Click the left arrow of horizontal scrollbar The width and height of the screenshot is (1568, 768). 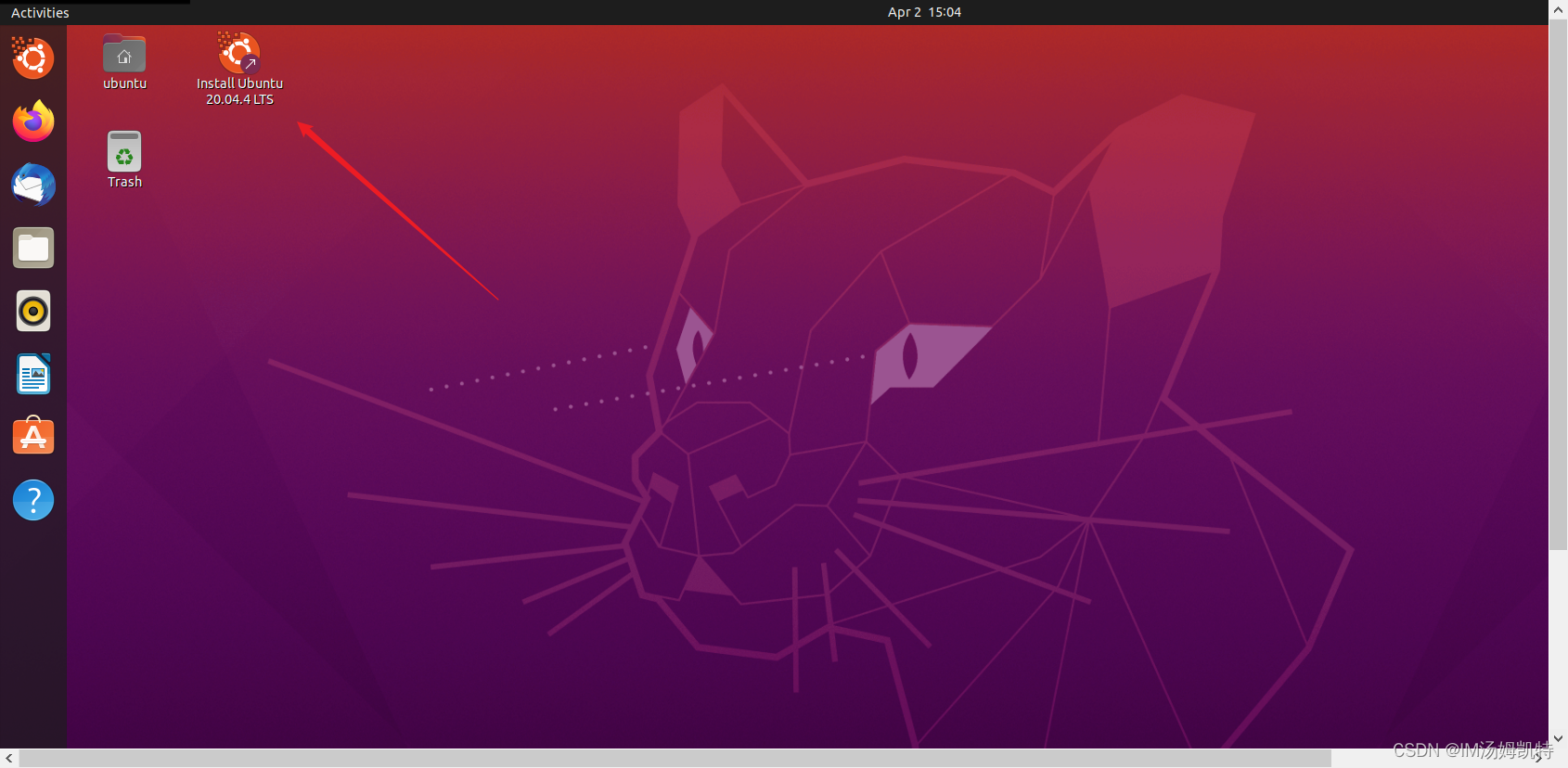click(x=9, y=759)
